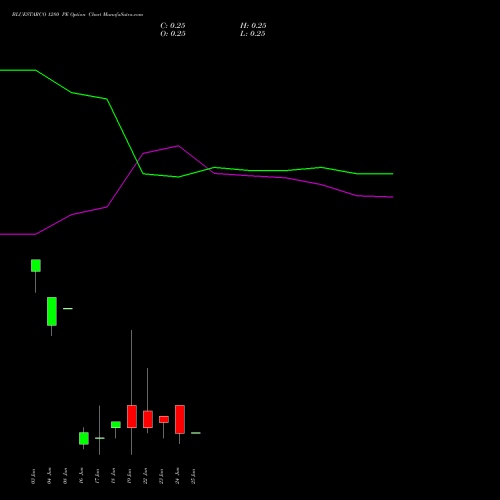Click the red candle for 22 Jun
The width and height of the screenshot is (500, 500).
coord(148,419)
